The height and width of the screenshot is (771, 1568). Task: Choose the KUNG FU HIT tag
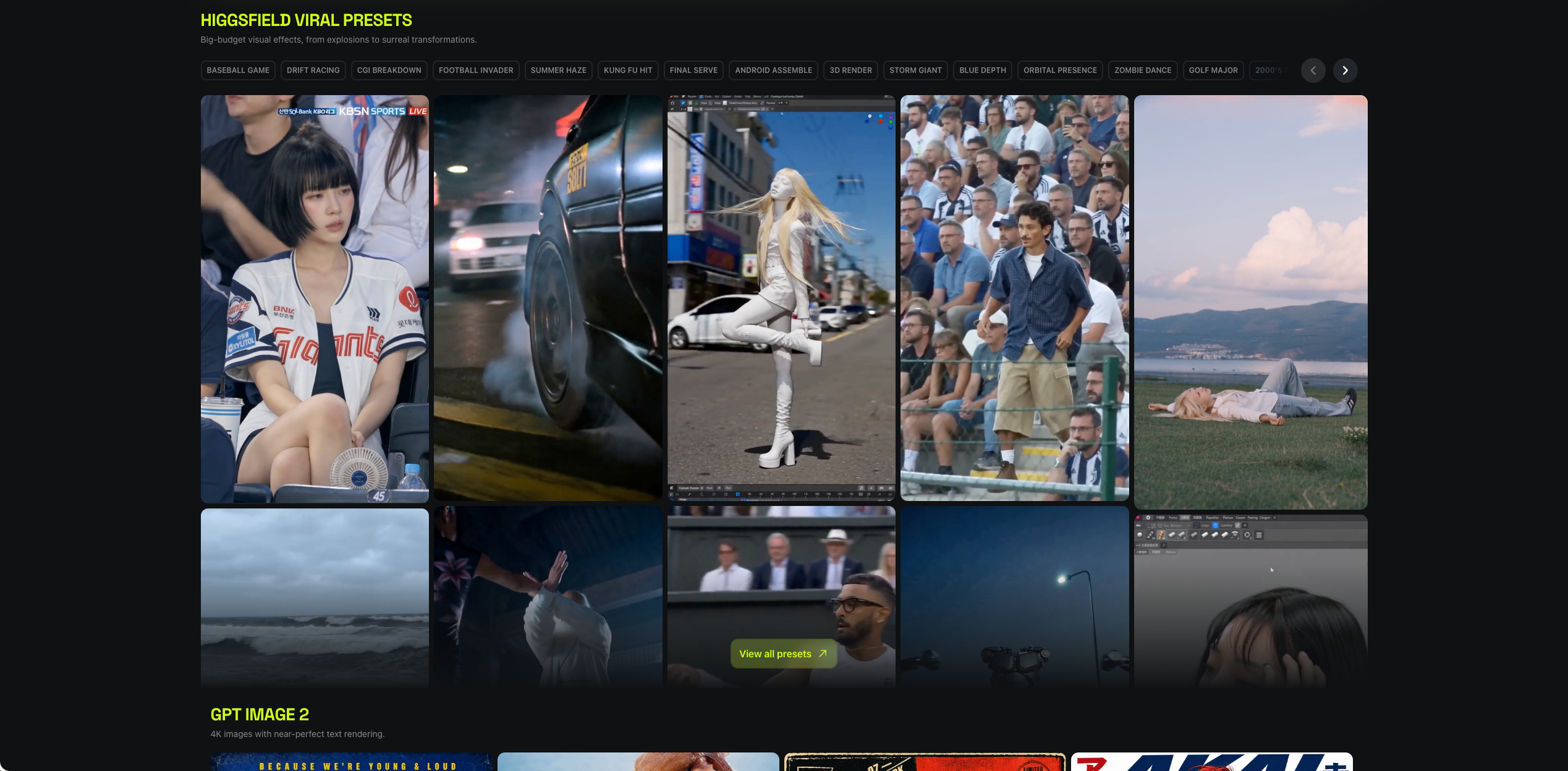tap(628, 70)
